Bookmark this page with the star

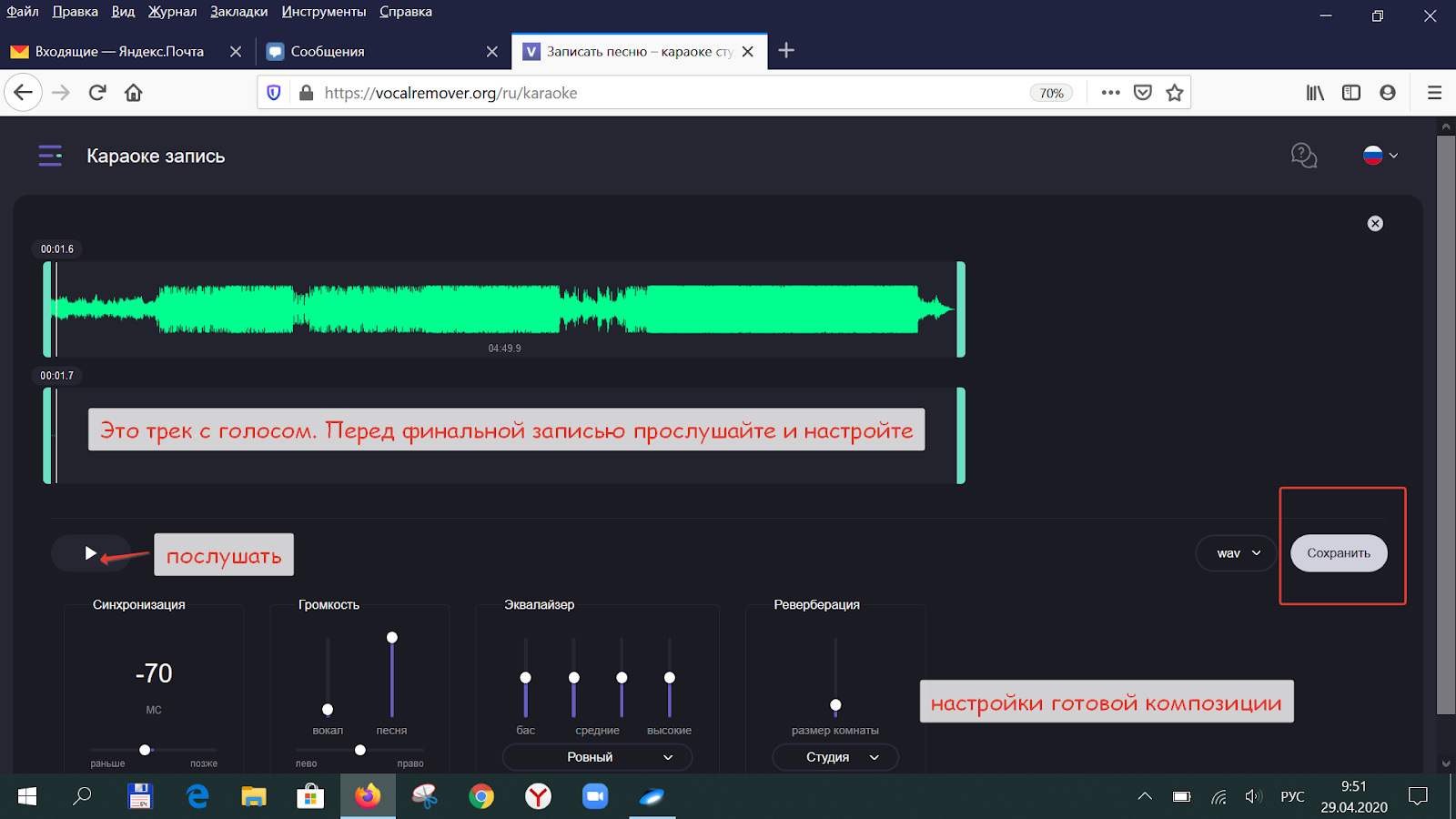tap(1175, 93)
